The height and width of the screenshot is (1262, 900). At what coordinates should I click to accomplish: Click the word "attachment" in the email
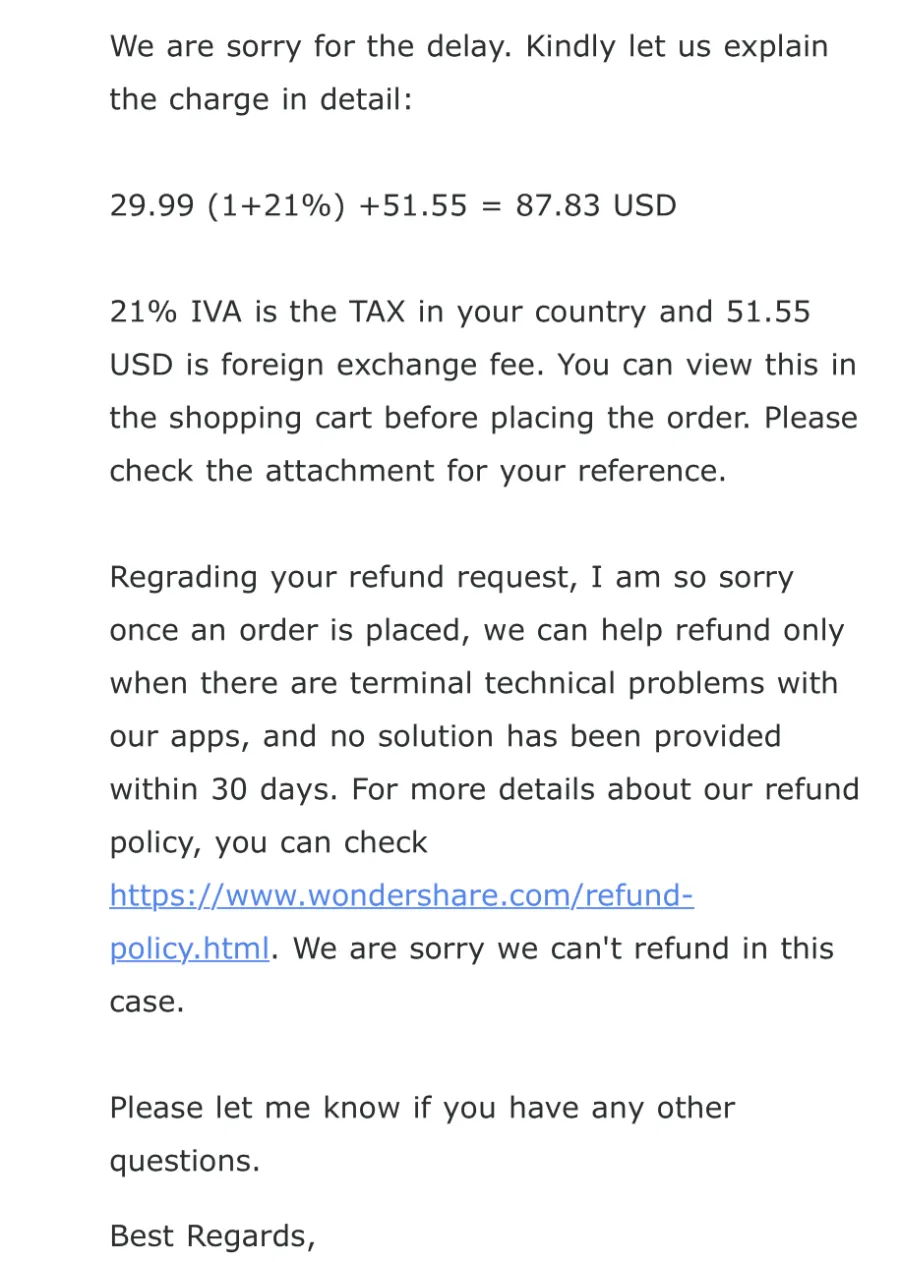coord(351,471)
